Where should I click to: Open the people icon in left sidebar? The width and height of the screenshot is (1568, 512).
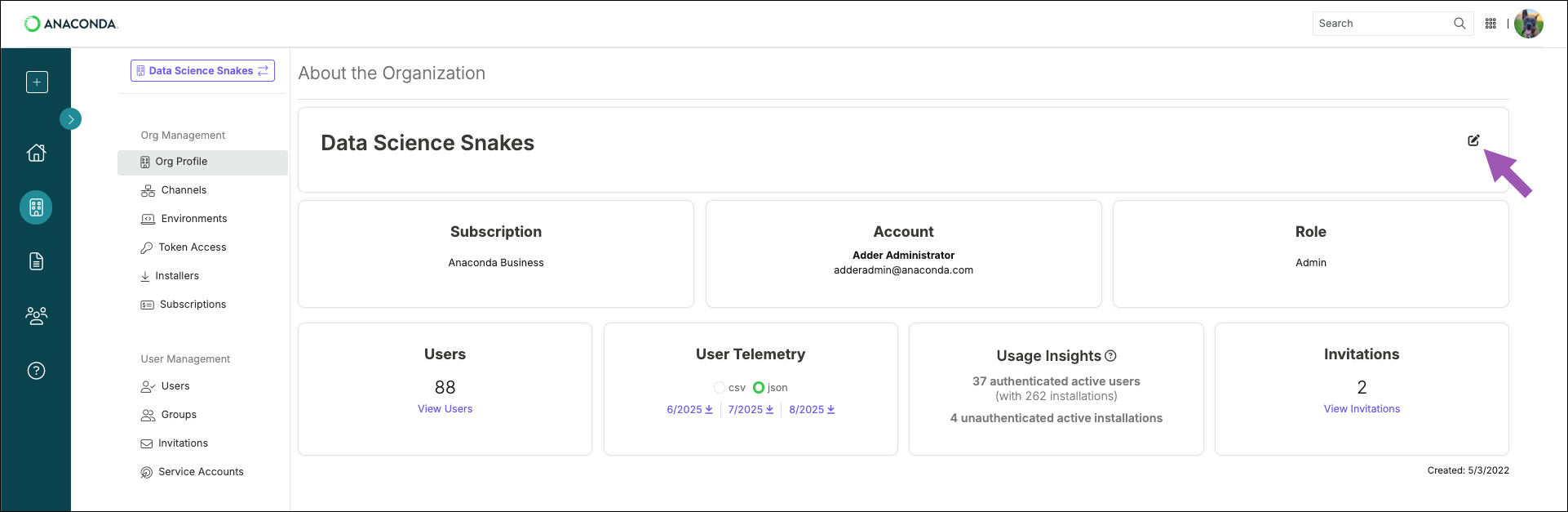[x=37, y=316]
